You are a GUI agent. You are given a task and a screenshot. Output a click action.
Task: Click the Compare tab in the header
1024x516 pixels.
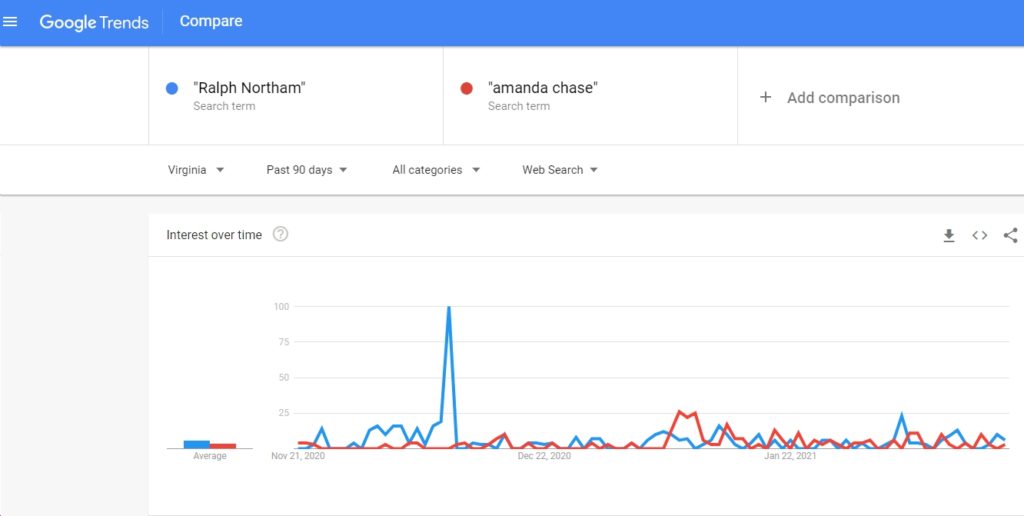211,21
